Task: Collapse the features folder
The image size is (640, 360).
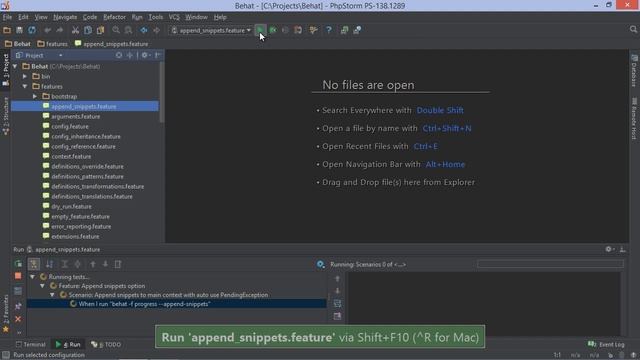Action: coord(25,87)
